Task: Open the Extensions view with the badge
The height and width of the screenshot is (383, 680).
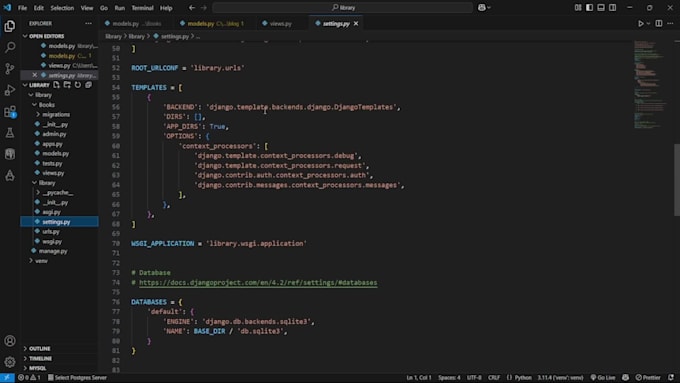Action: (10, 111)
